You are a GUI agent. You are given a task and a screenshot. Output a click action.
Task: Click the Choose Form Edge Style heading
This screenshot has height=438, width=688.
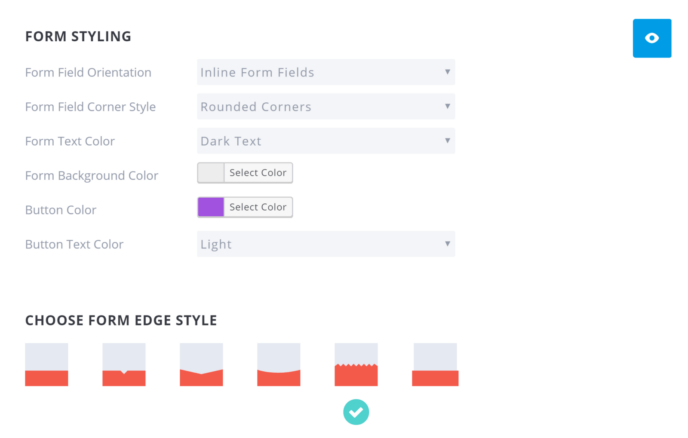tap(121, 320)
